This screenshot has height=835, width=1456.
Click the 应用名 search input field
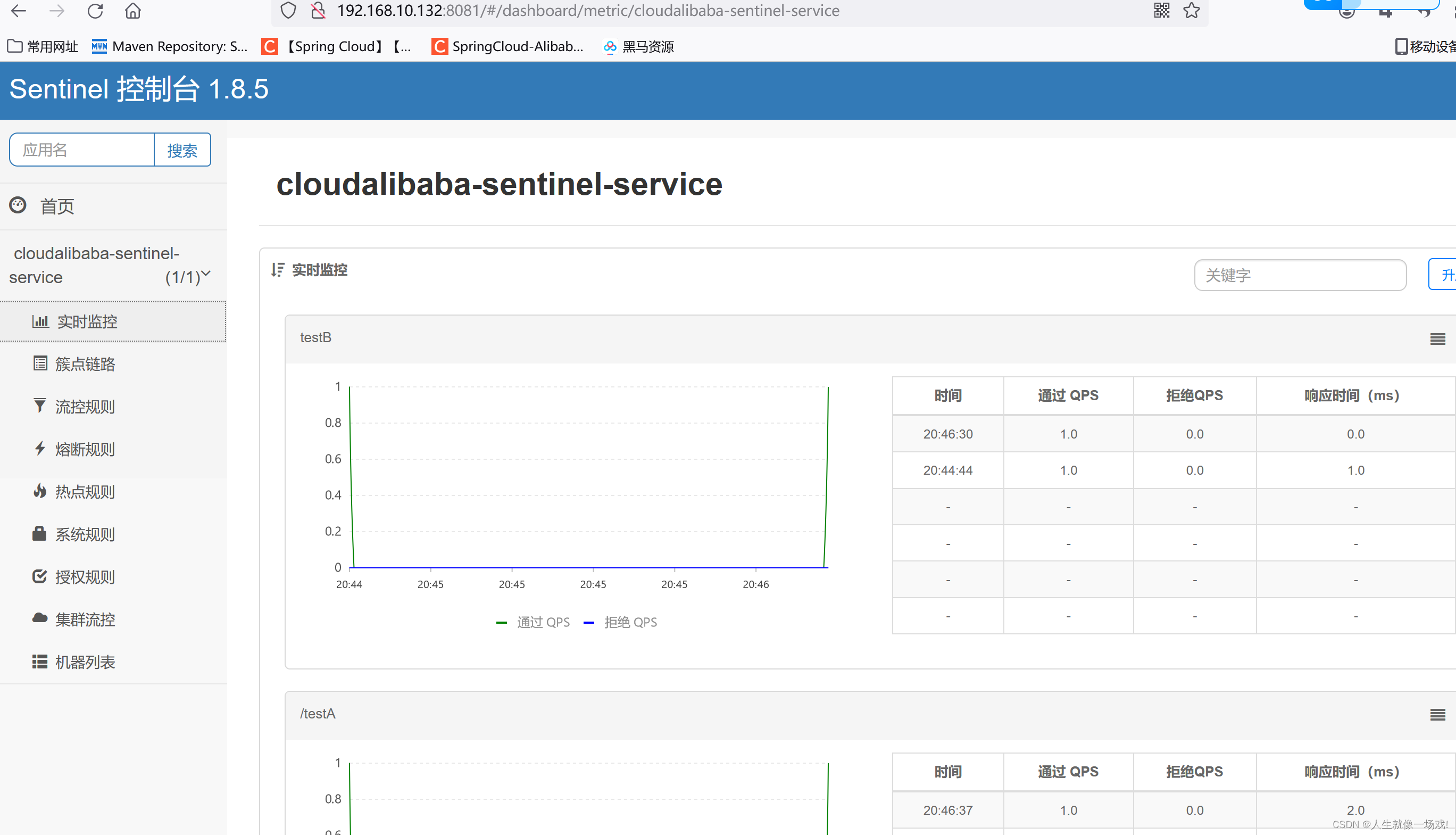tap(82, 150)
